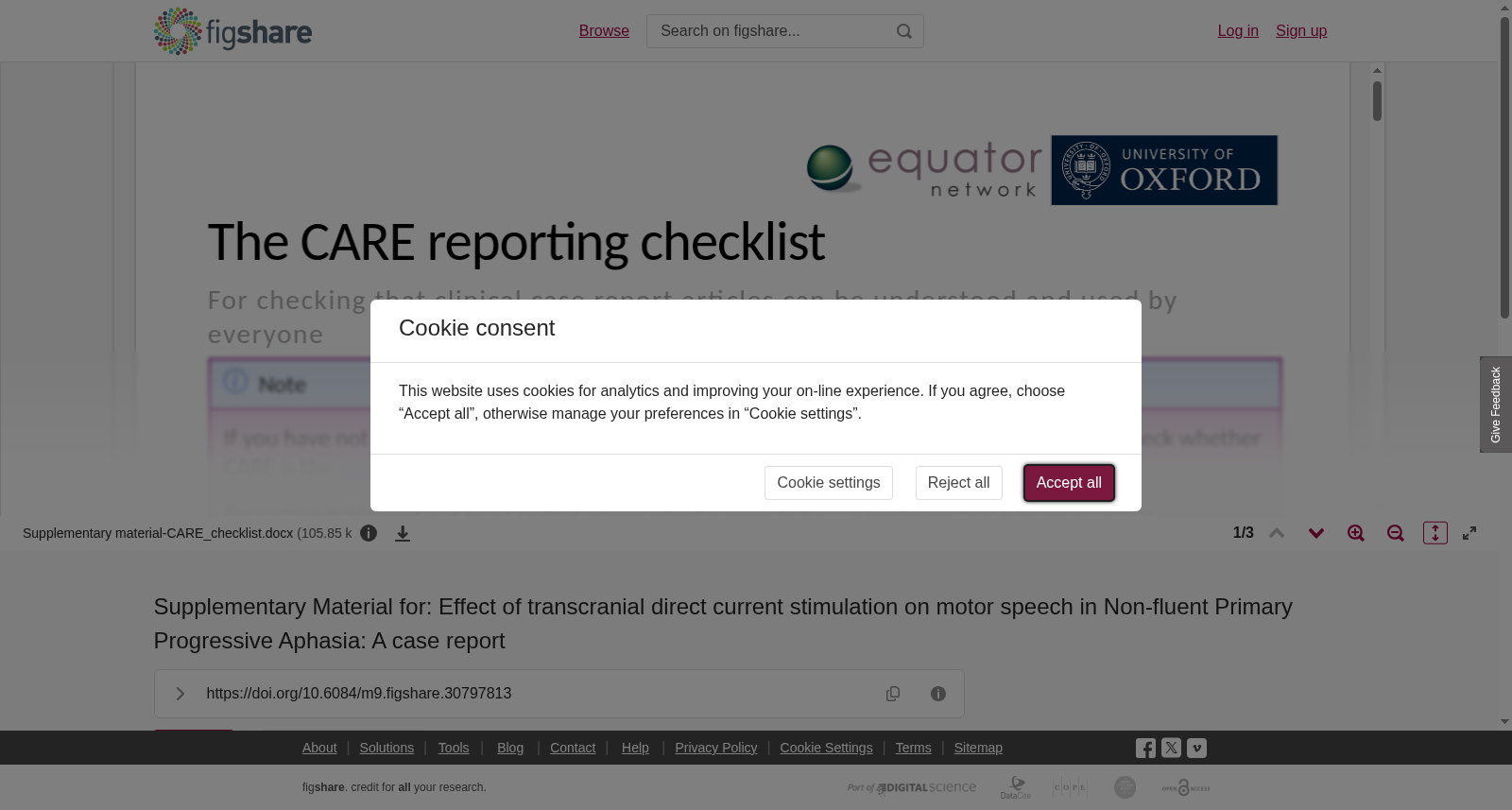This screenshot has width=1512, height=810.
Task: Open the viewer in fullscreen
Action: (x=1469, y=533)
